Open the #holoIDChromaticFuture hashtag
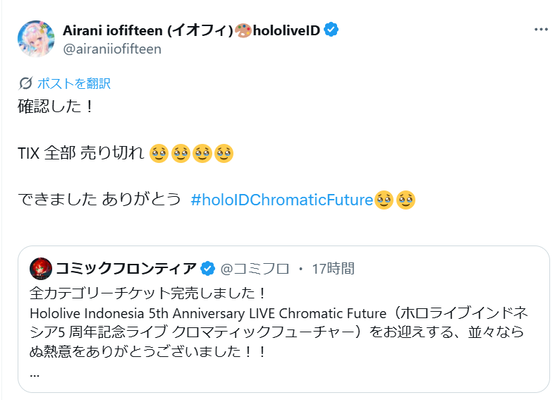The height and width of the screenshot is (400, 555). point(282,200)
